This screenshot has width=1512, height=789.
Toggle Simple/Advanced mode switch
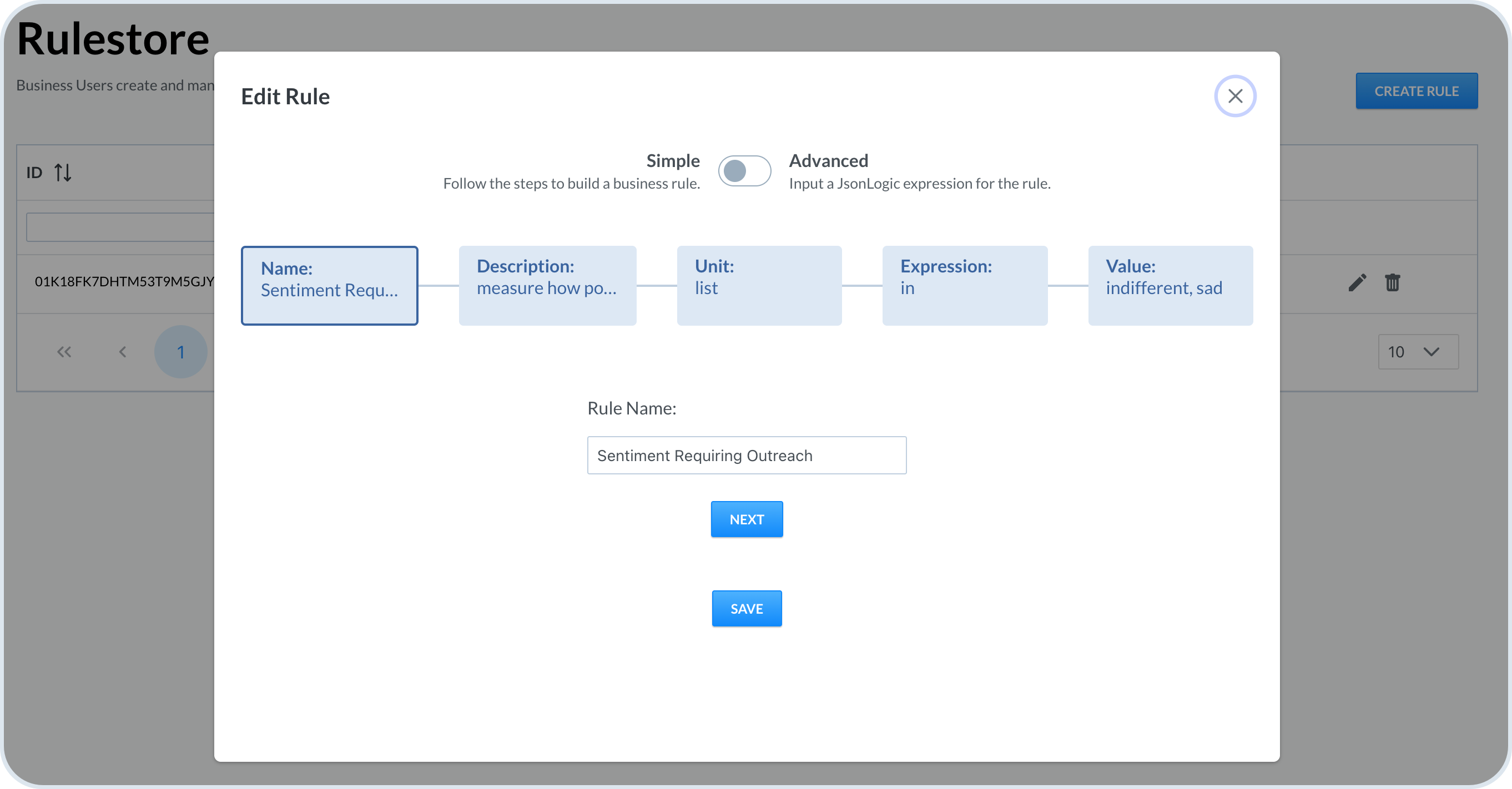point(744,171)
